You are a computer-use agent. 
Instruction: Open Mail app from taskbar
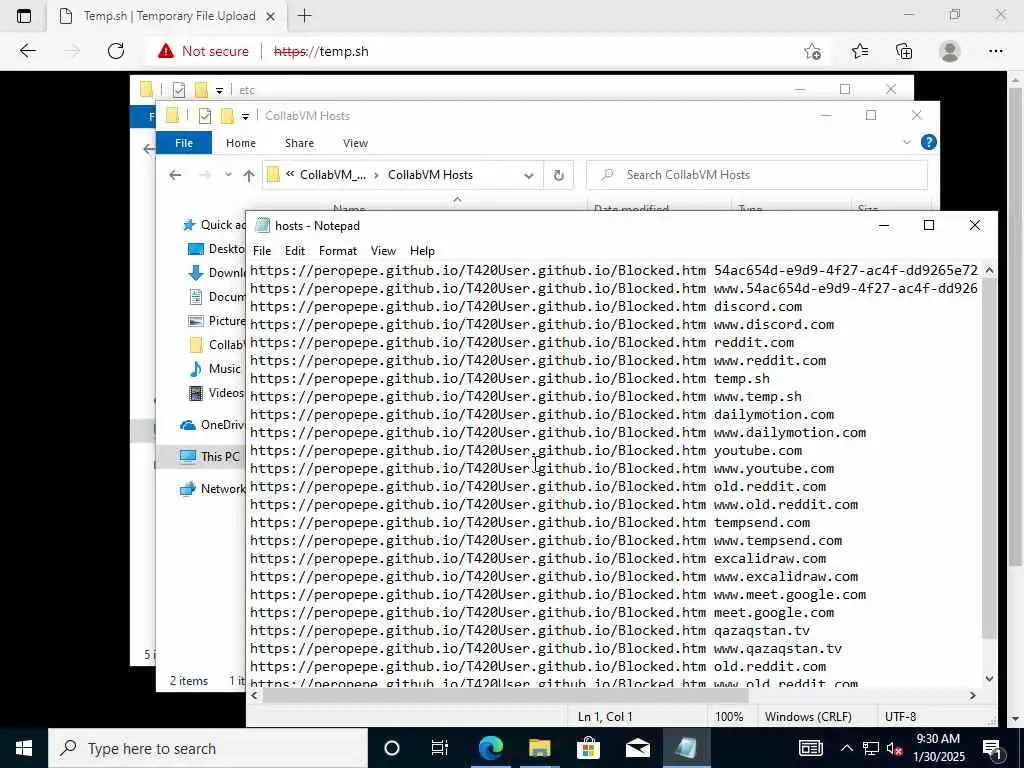point(637,748)
